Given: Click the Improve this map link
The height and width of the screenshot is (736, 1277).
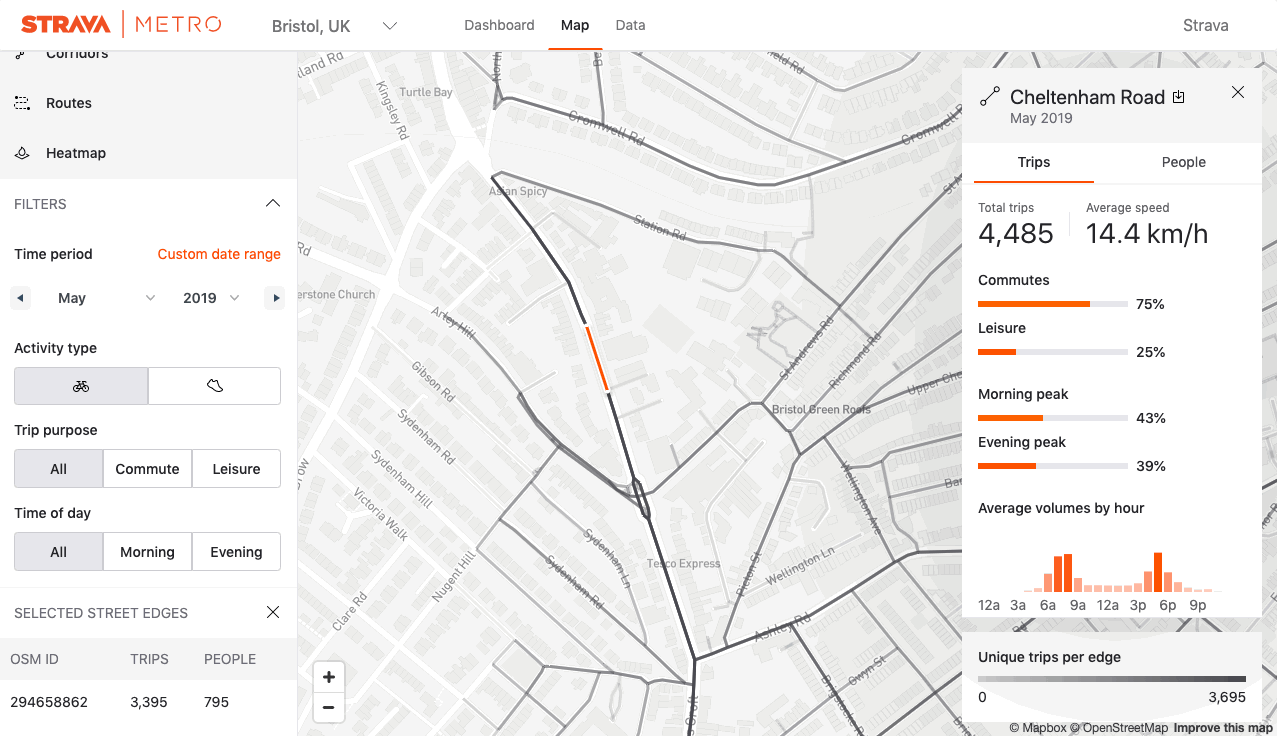Looking at the screenshot, I should click(x=1223, y=728).
